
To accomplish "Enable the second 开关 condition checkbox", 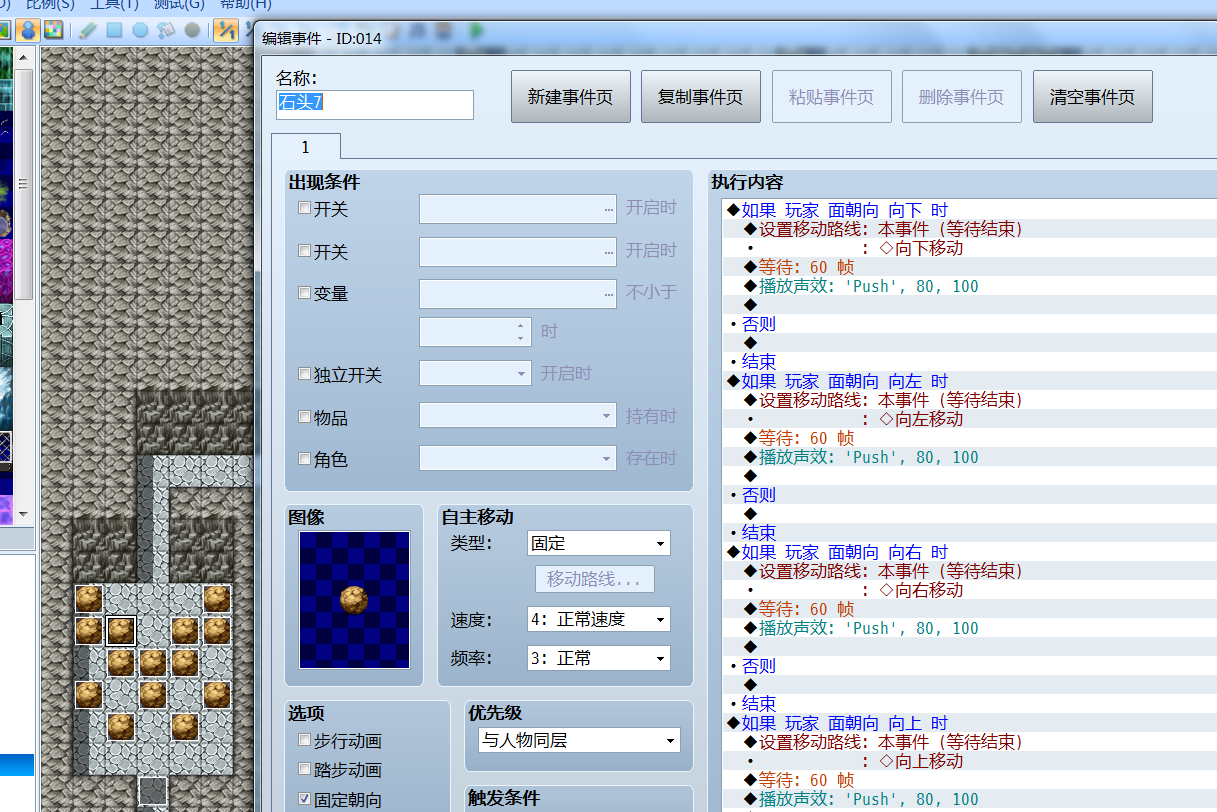I will [x=304, y=251].
